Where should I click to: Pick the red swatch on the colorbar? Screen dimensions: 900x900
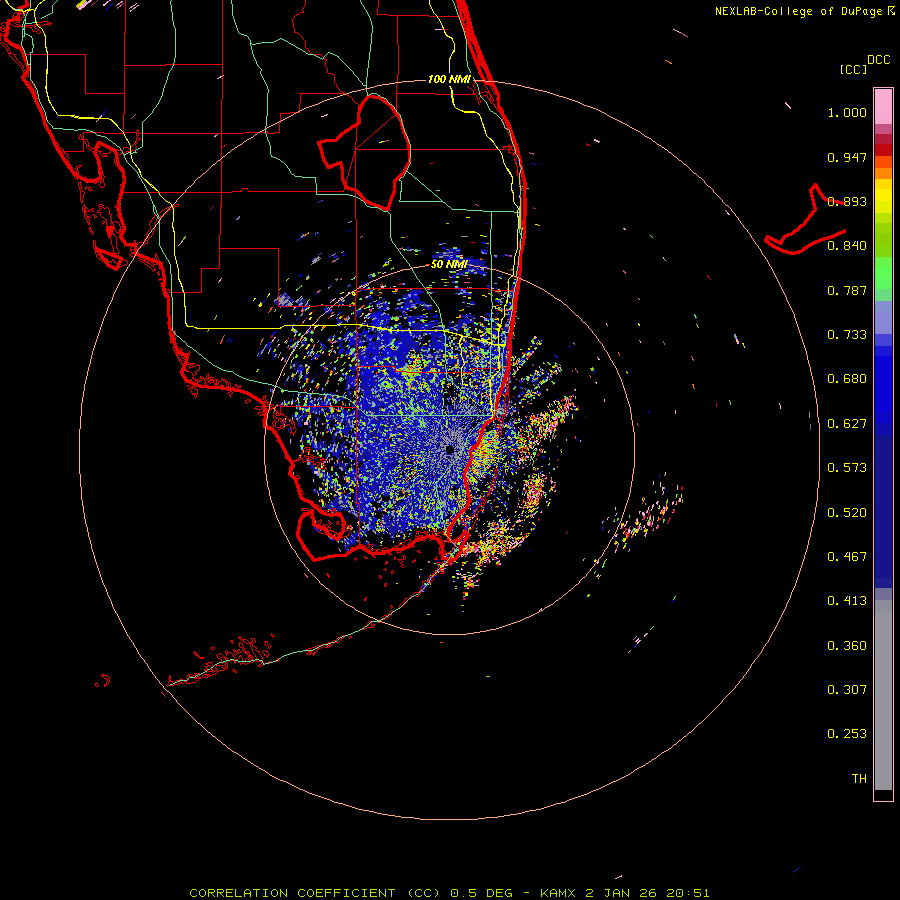883,149
